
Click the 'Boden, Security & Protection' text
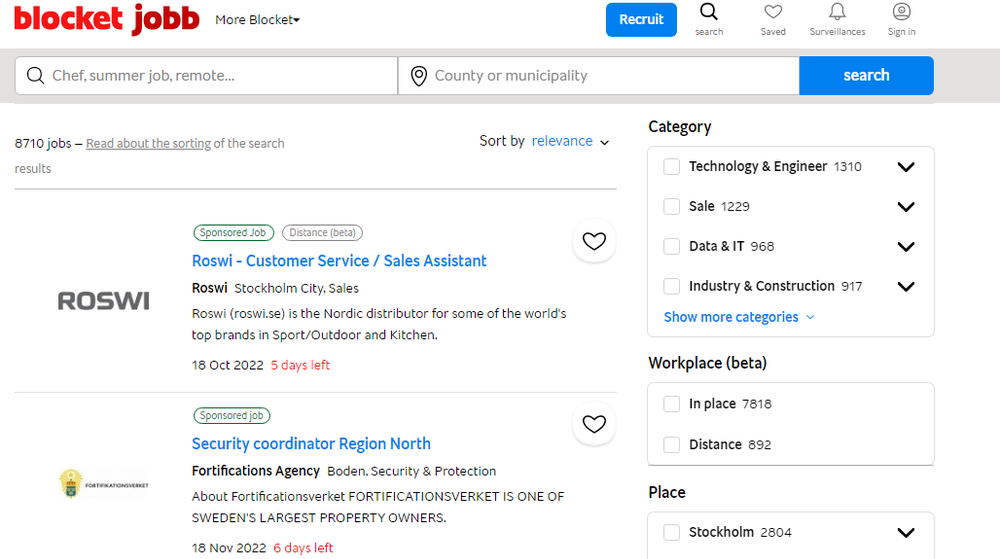(x=411, y=471)
